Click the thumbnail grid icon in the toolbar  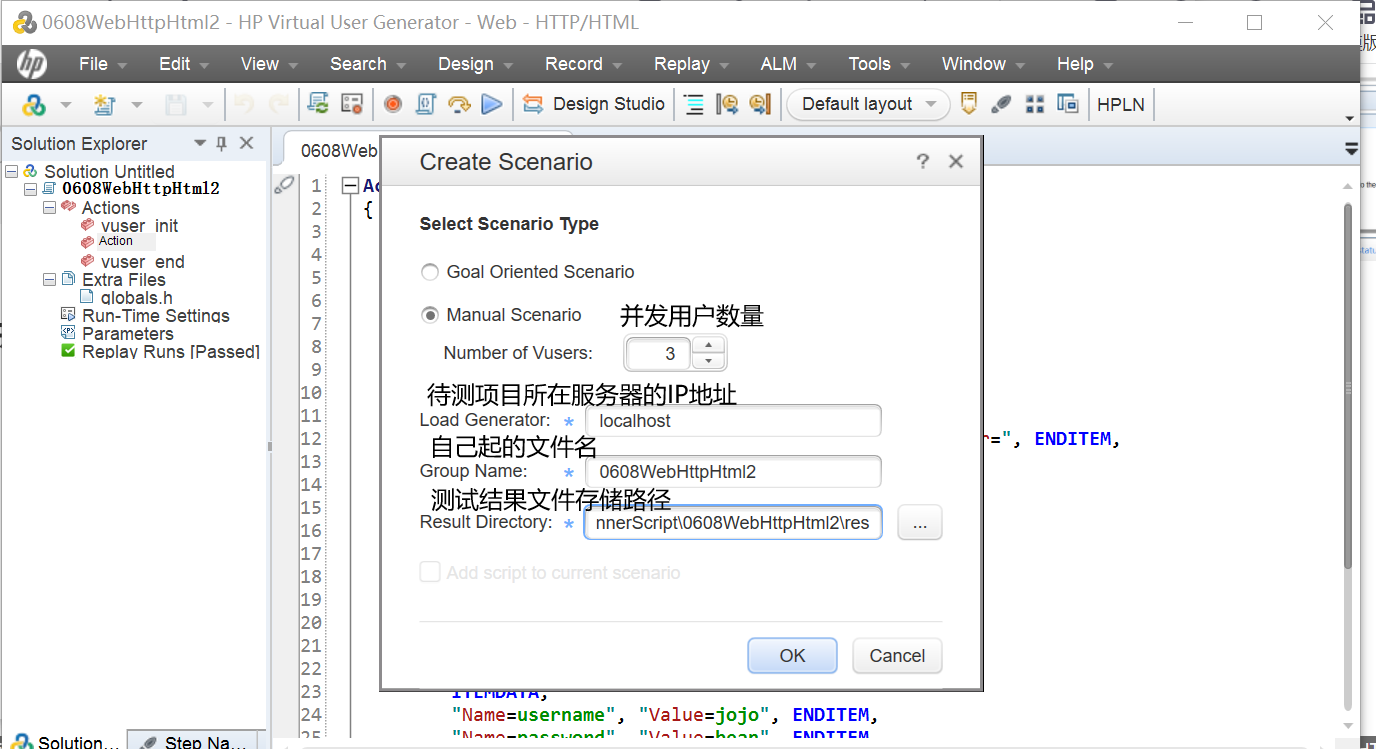click(x=1035, y=104)
